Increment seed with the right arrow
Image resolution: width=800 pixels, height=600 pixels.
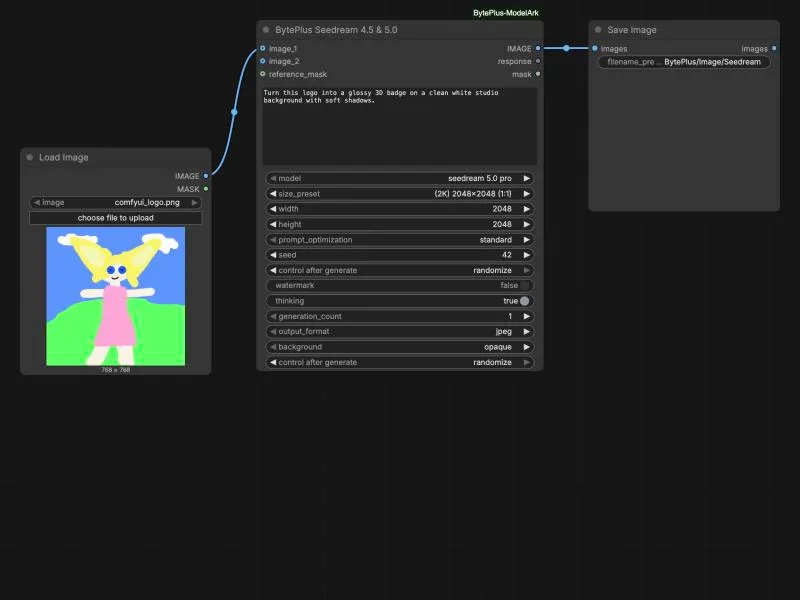(x=527, y=255)
